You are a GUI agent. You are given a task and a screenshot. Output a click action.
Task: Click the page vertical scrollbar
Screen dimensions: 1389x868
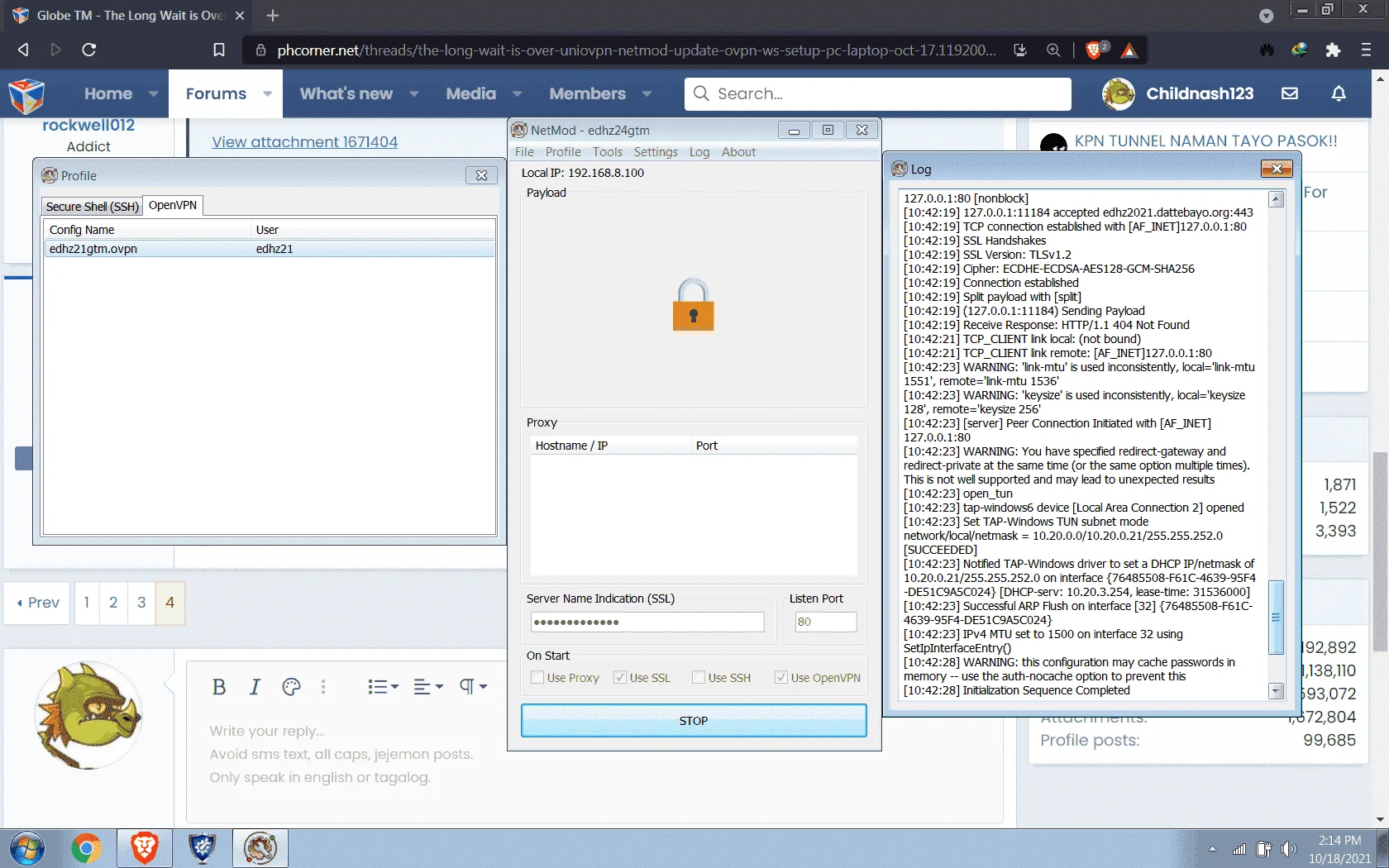(x=1380, y=550)
